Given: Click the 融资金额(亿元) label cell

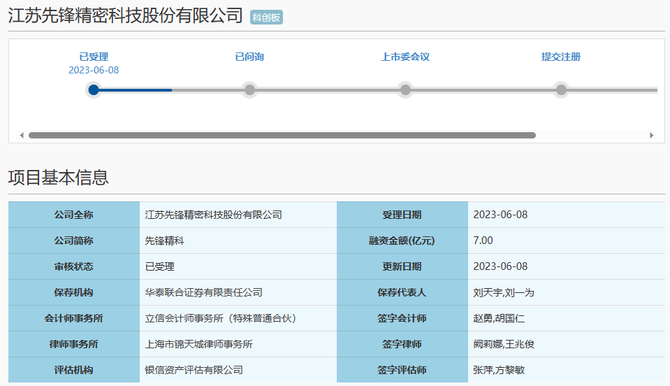Looking at the screenshot, I should click(x=402, y=241).
